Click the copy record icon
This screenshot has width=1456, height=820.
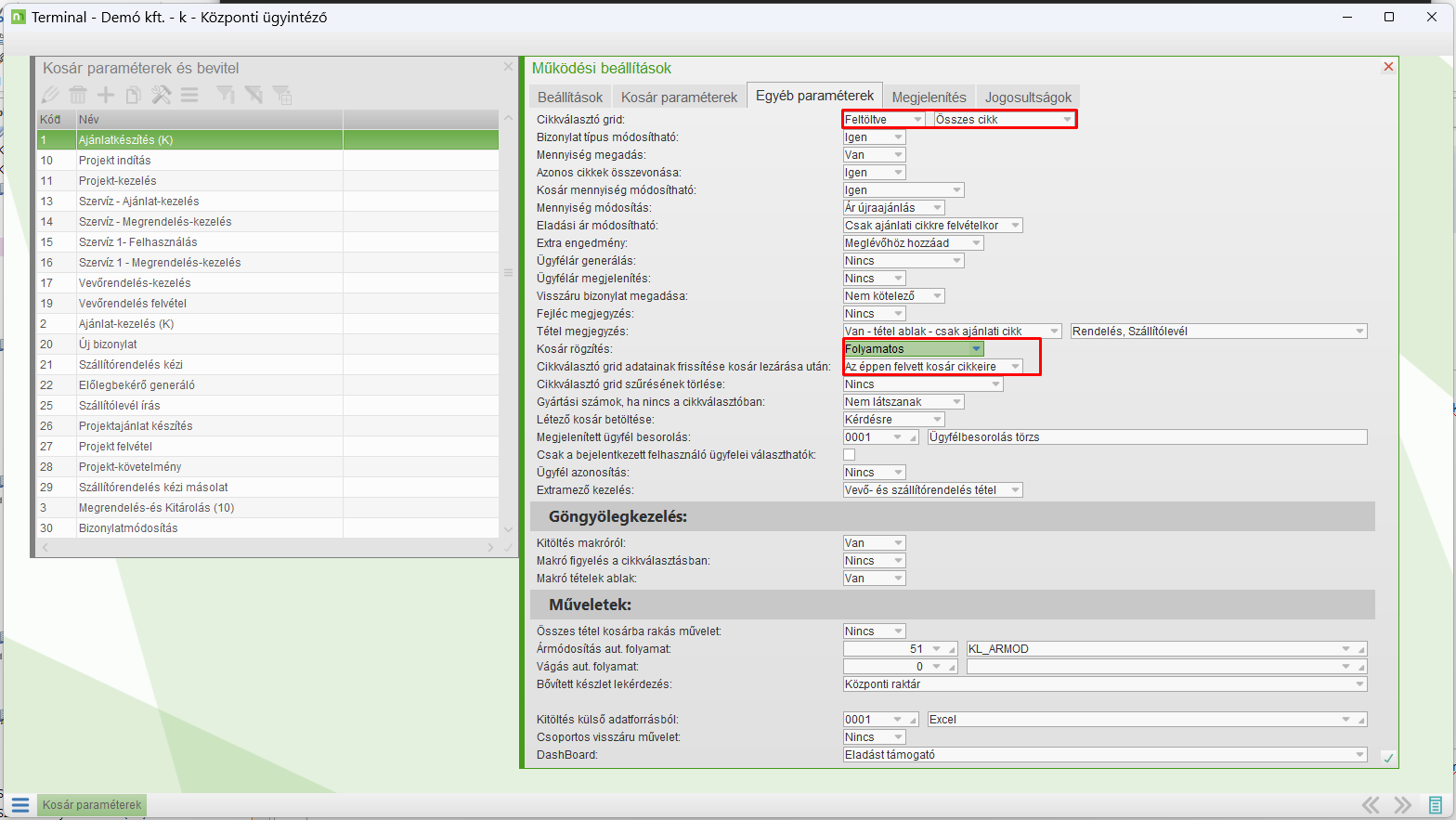click(134, 95)
